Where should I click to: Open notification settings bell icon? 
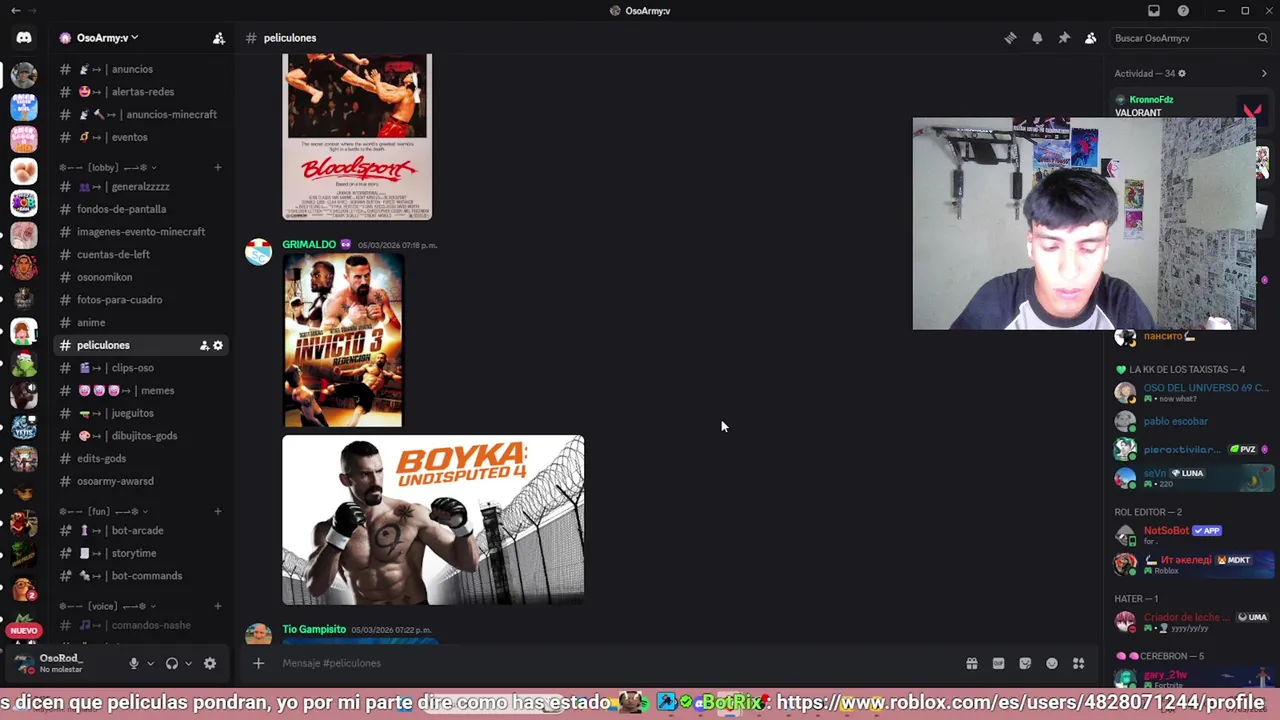coord(1037,38)
